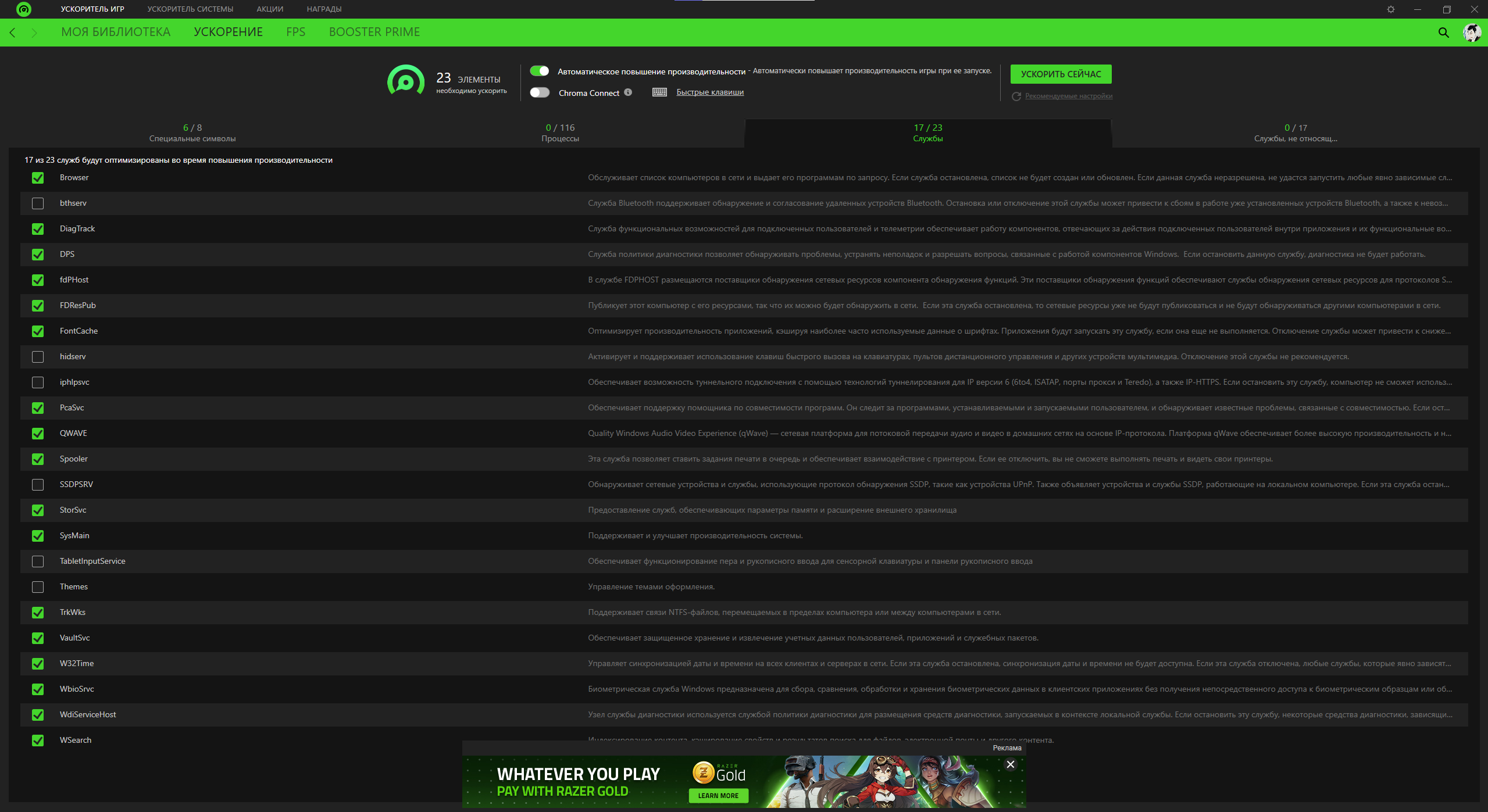Open the FPS section
This screenshot has height=812, width=1488.
pyautogui.click(x=295, y=32)
